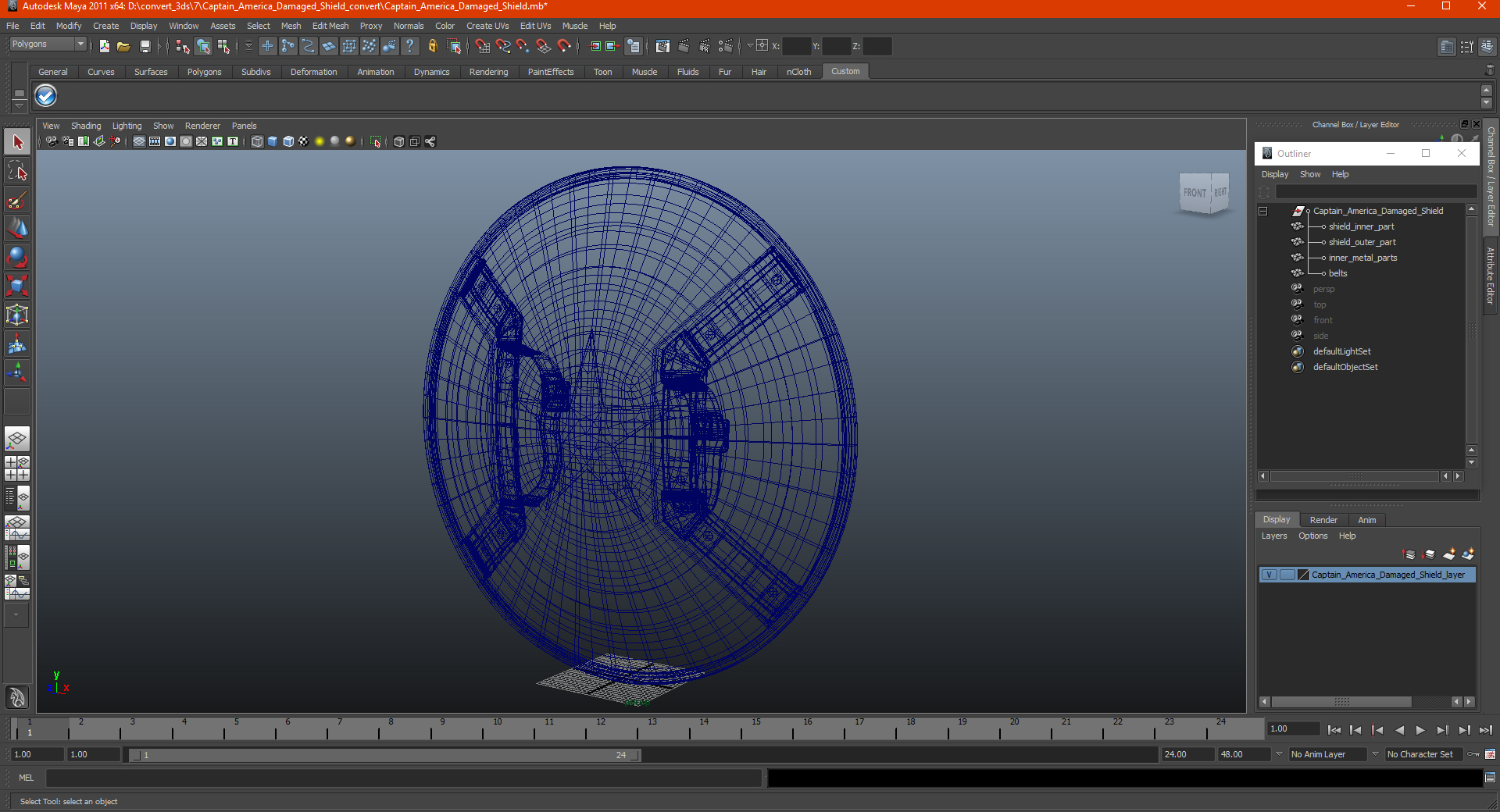1500x812 pixels.
Task: Select defaultLightSet in the Outliner
Action: (x=1341, y=351)
